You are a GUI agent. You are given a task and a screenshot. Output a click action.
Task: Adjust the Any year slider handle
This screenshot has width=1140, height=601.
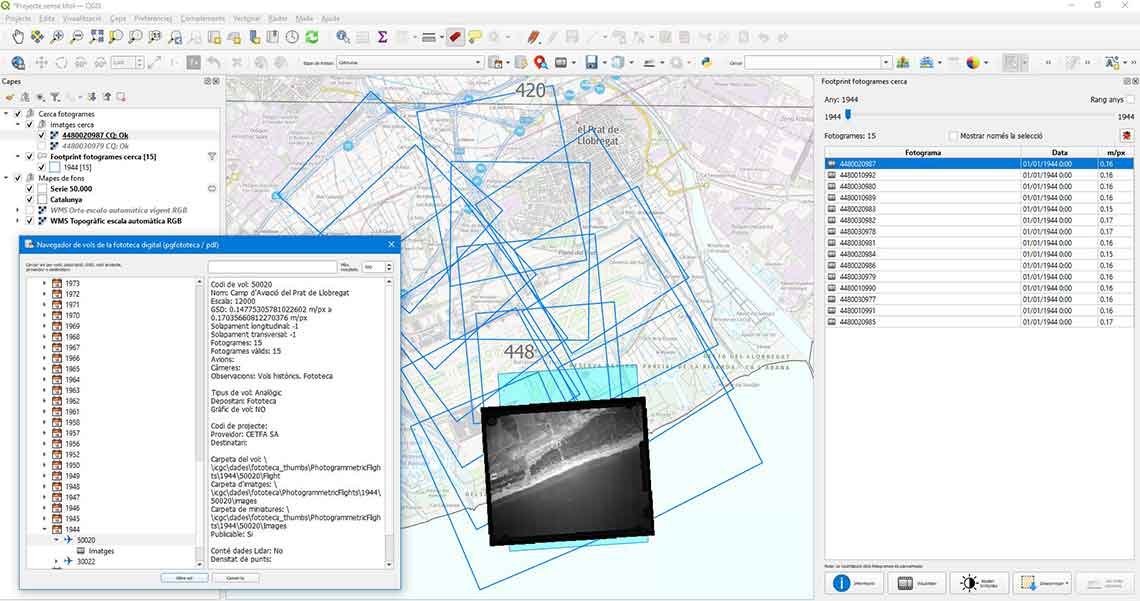848,115
